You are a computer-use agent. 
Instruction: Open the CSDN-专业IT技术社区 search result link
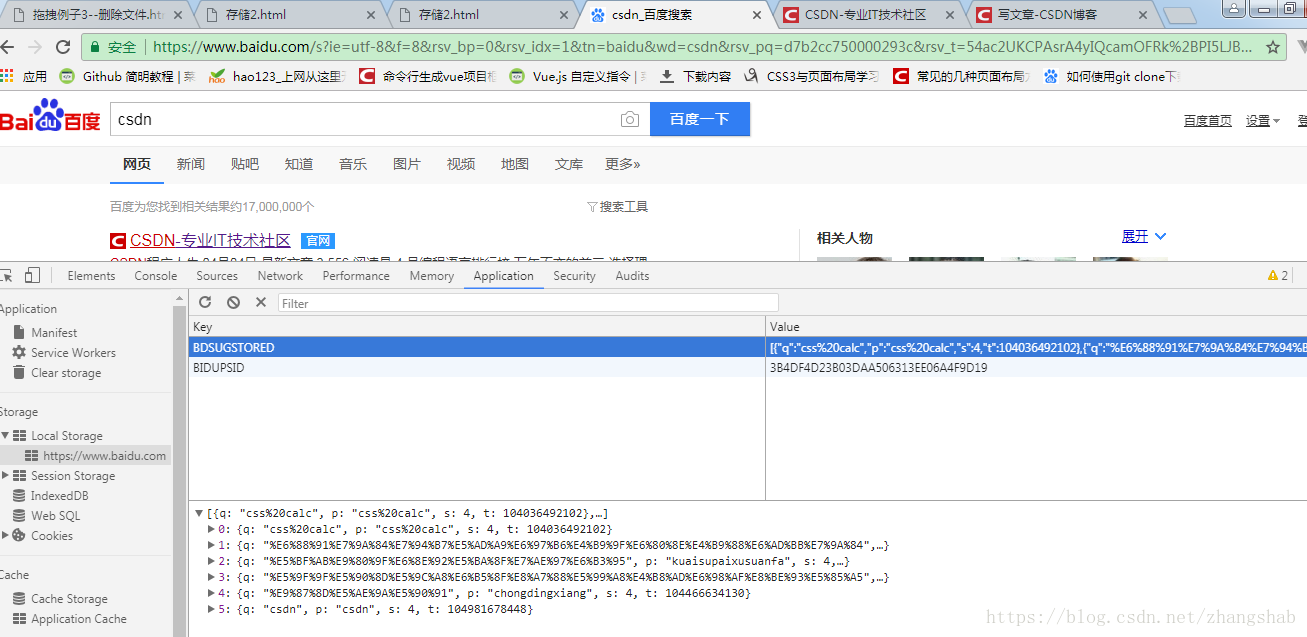(x=210, y=241)
